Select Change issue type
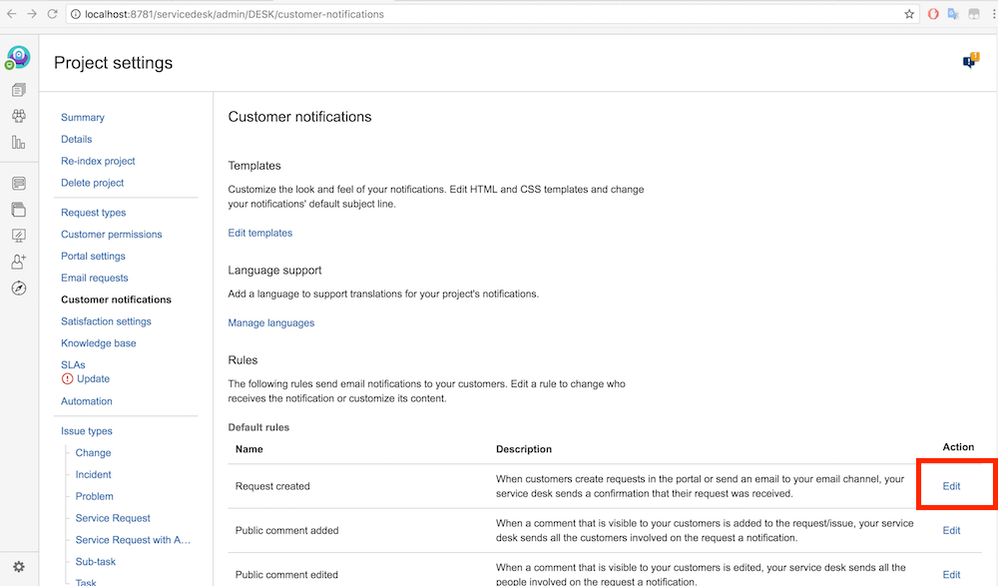Viewport: 998px width, 586px height. [93, 452]
